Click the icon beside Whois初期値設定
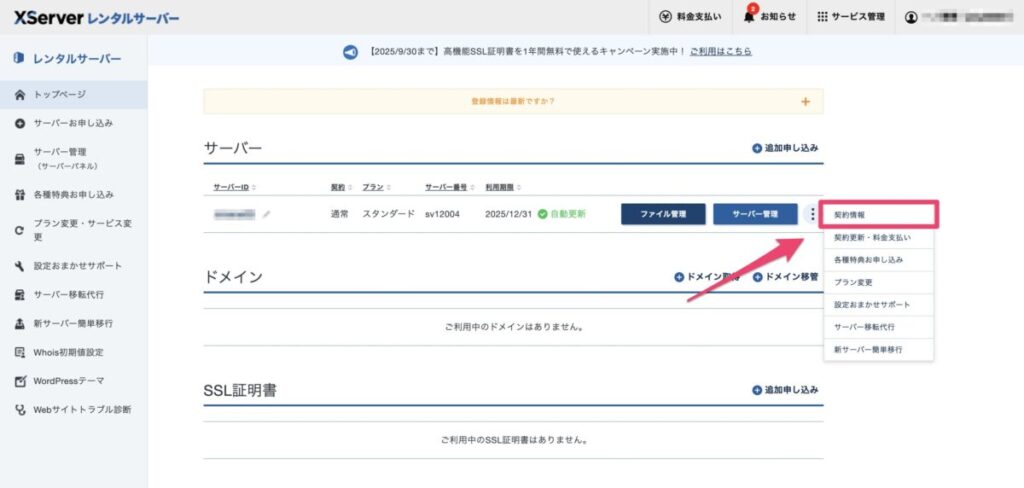 [20, 352]
